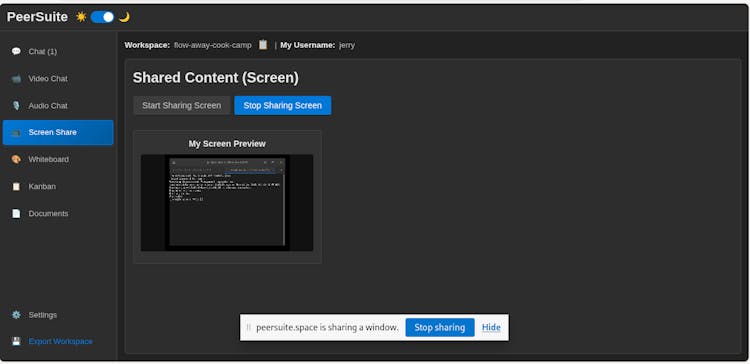Click the chat bubble icon in sidebar

tap(16, 51)
